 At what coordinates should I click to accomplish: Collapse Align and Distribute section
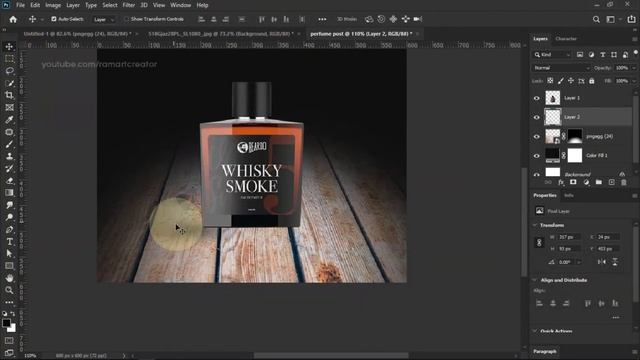coord(535,280)
